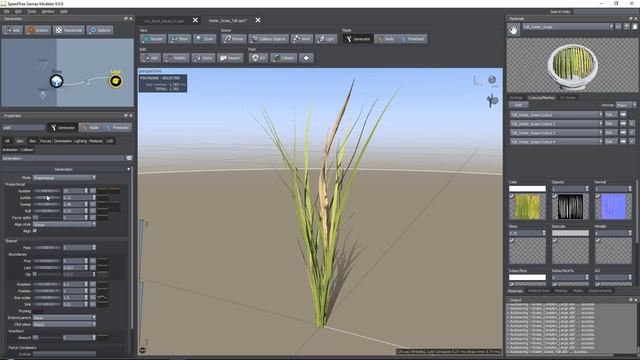Open the material name dropdown in Materials
This screenshot has height=360, width=640.
pos(568,27)
